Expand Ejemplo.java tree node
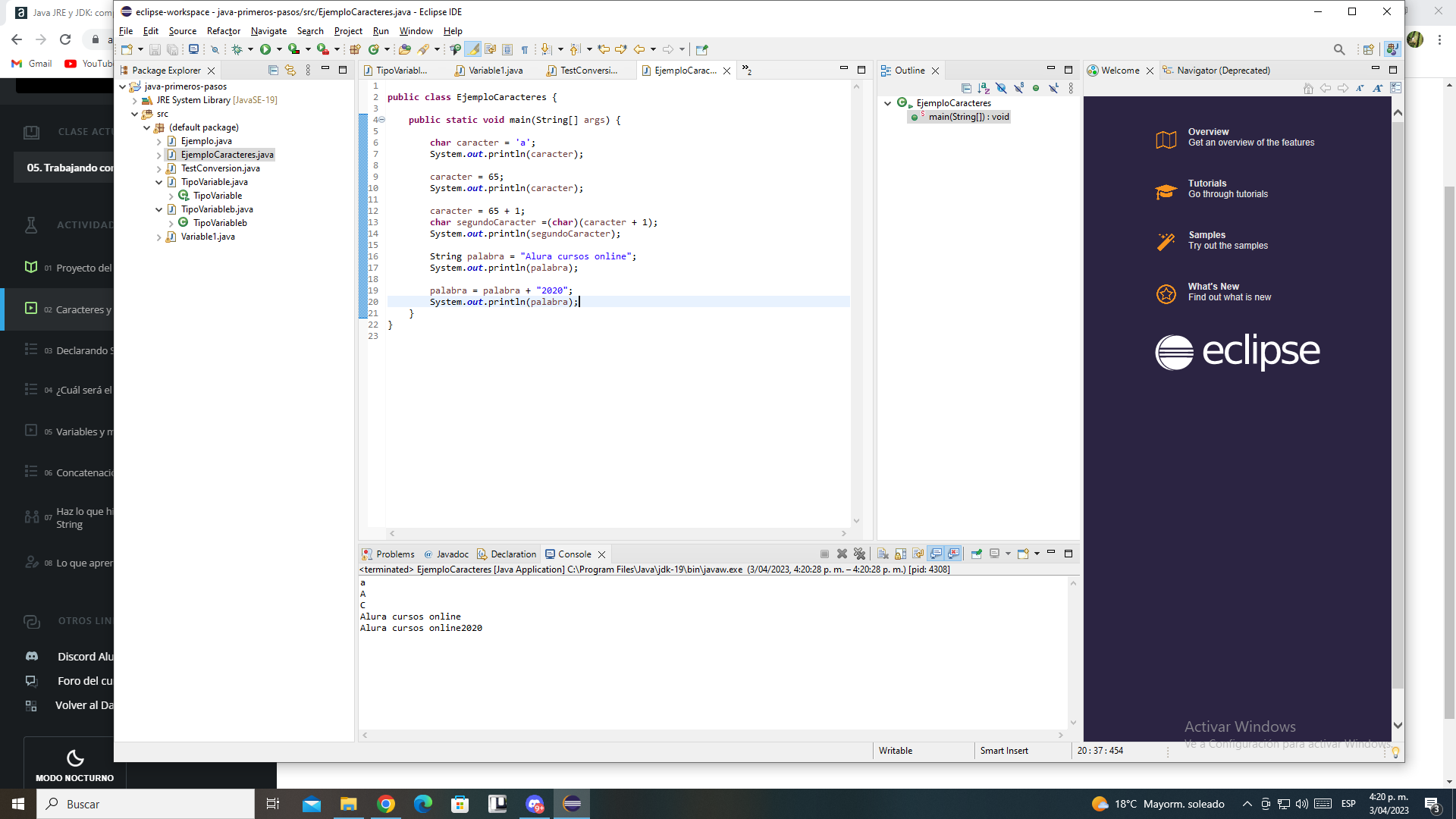The height and width of the screenshot is (819, 1456). pyautogui.click(x=158, y=141)
